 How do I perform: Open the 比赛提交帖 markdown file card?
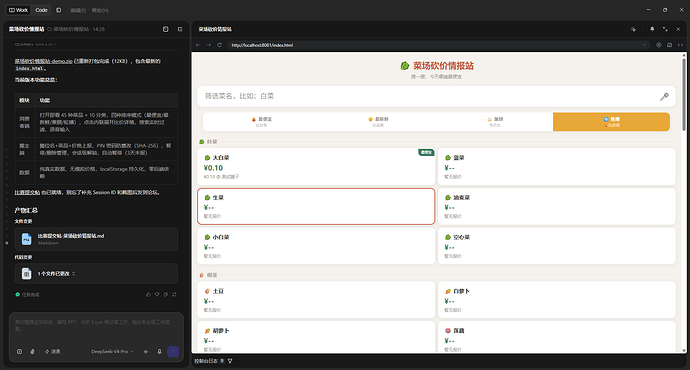[96, 239]
